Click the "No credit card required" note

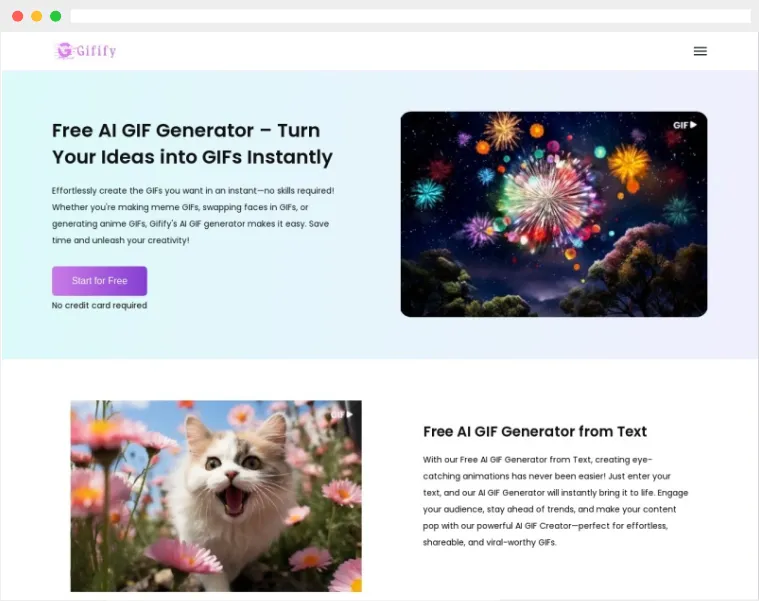coord(99,306)
